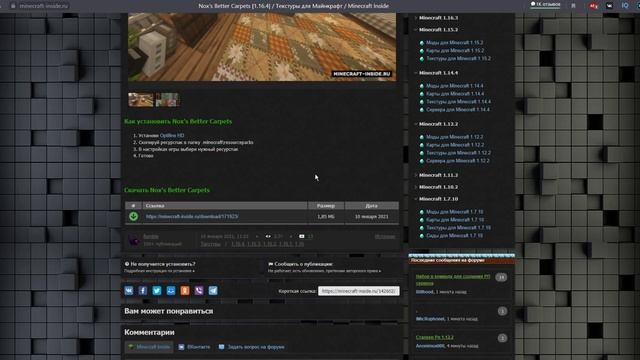Open the second screenshot thumbnail
The width and height of the screenshot is (640, 360).
coord(167,100)
